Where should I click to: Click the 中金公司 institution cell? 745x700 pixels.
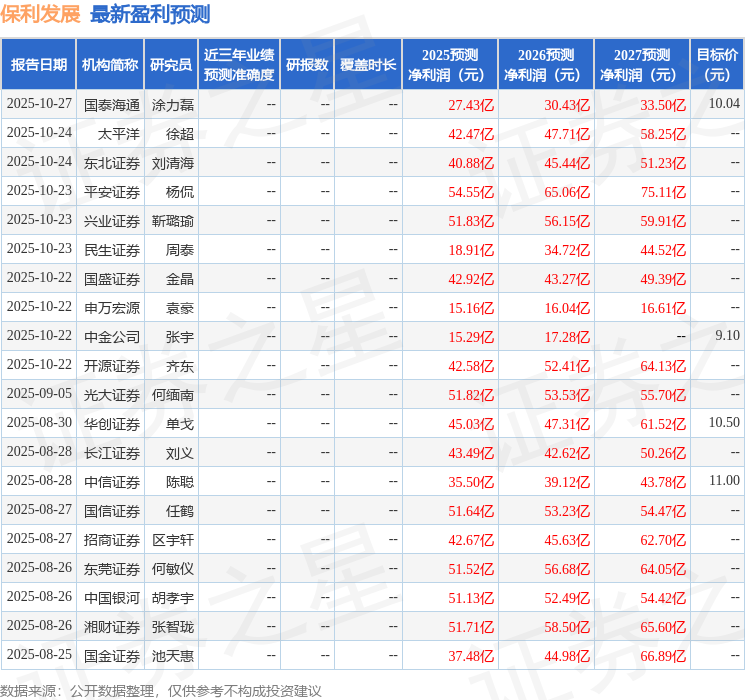click(112, 337)
